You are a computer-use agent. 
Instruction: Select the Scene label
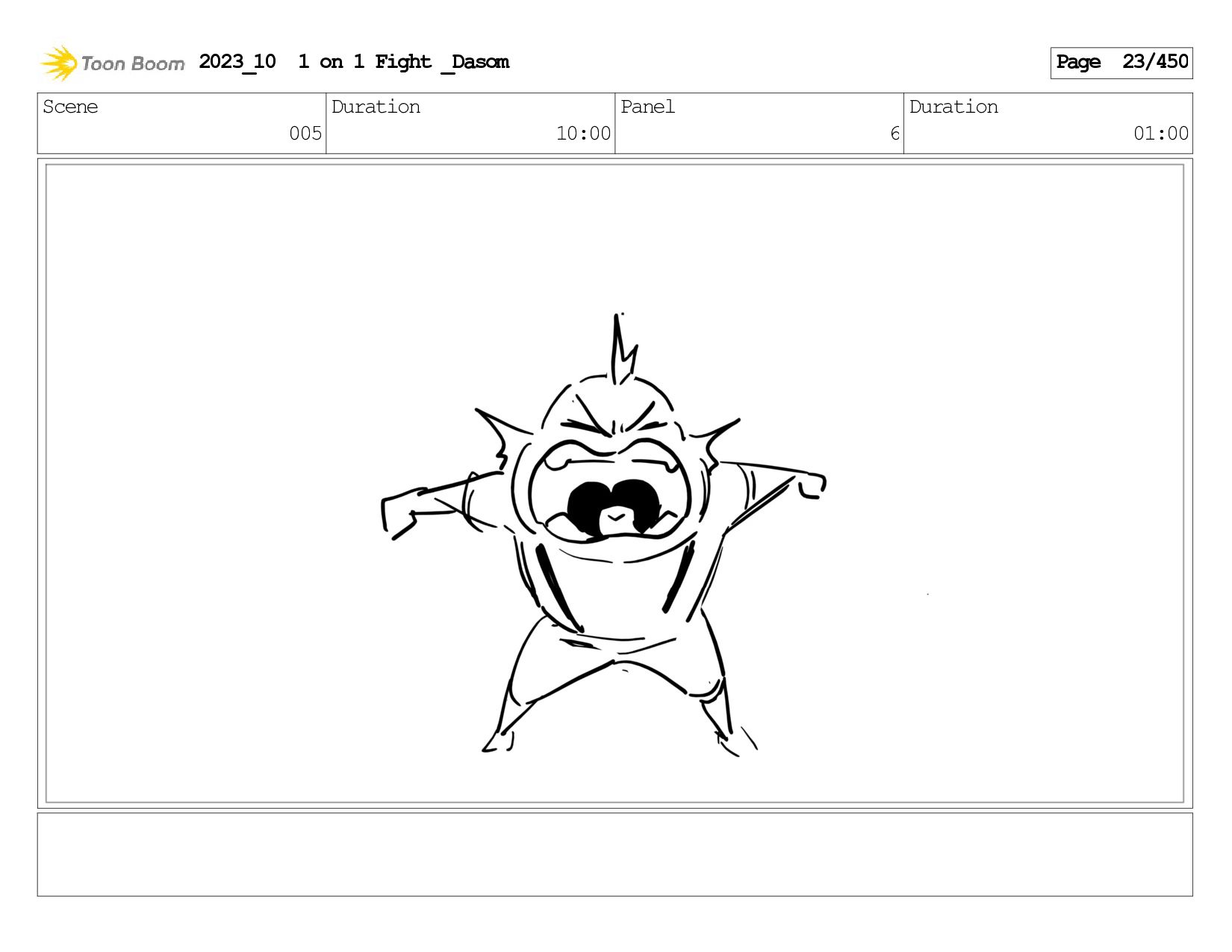pos(70,107)
